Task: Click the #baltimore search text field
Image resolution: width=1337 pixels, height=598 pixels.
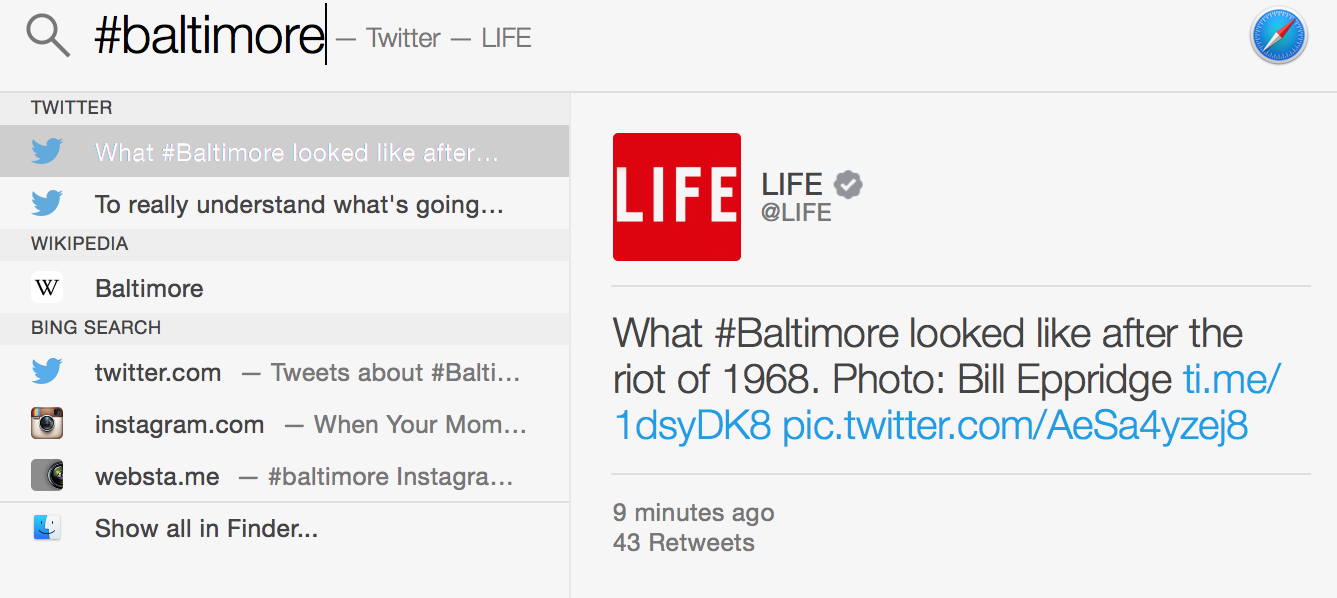Action: [x=209, y=37]
